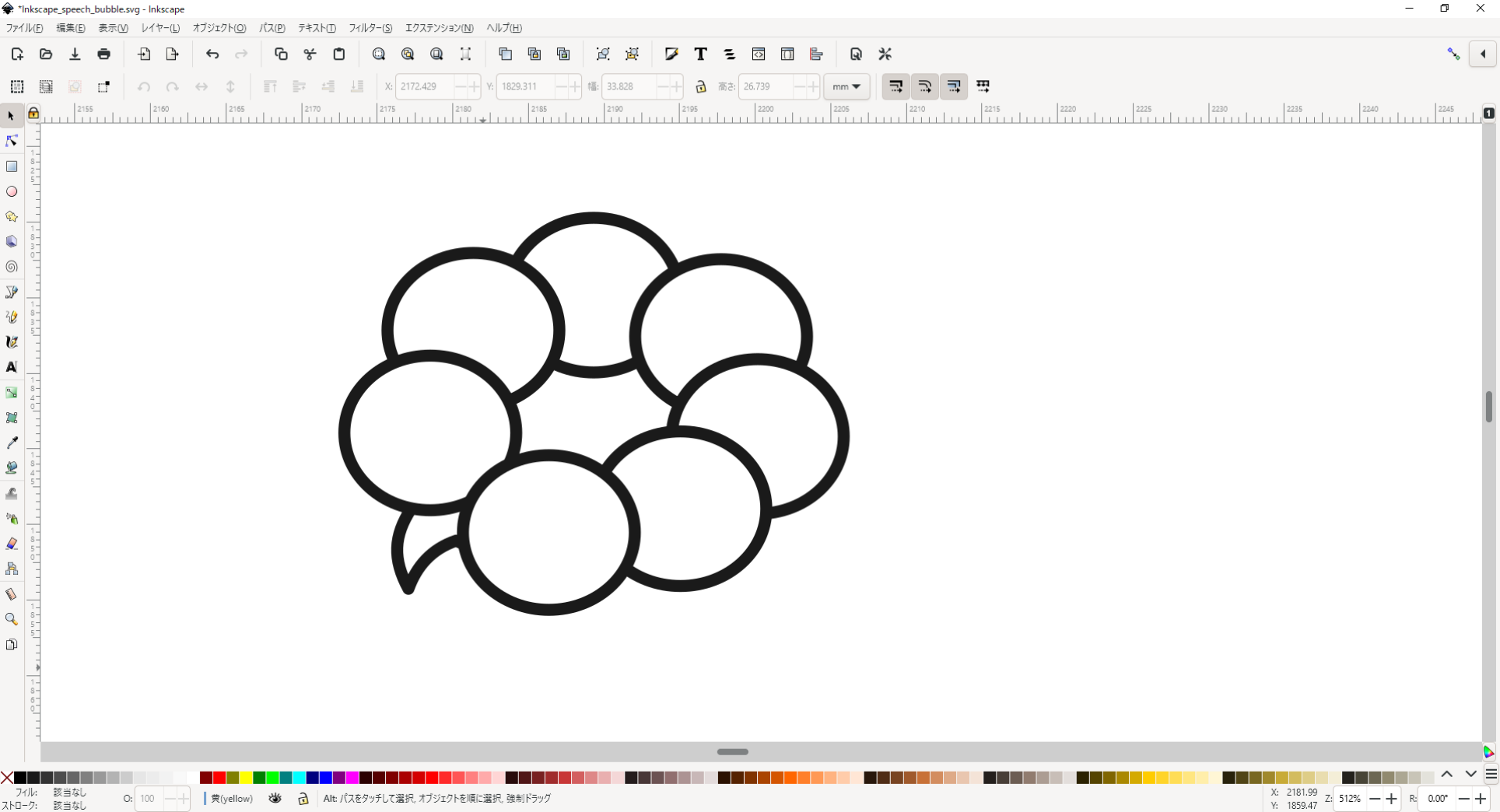Select the Rectangle tool

[12, 166]
